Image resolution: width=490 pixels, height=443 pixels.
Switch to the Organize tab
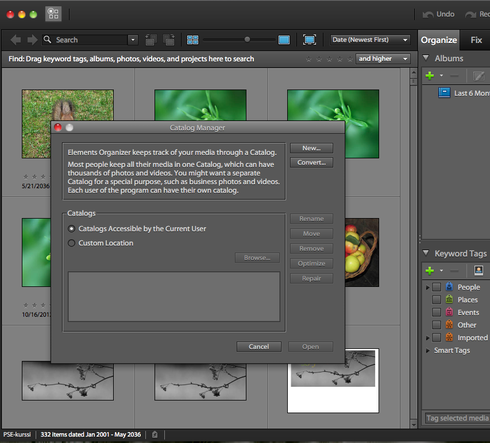[x=439, y=40]
